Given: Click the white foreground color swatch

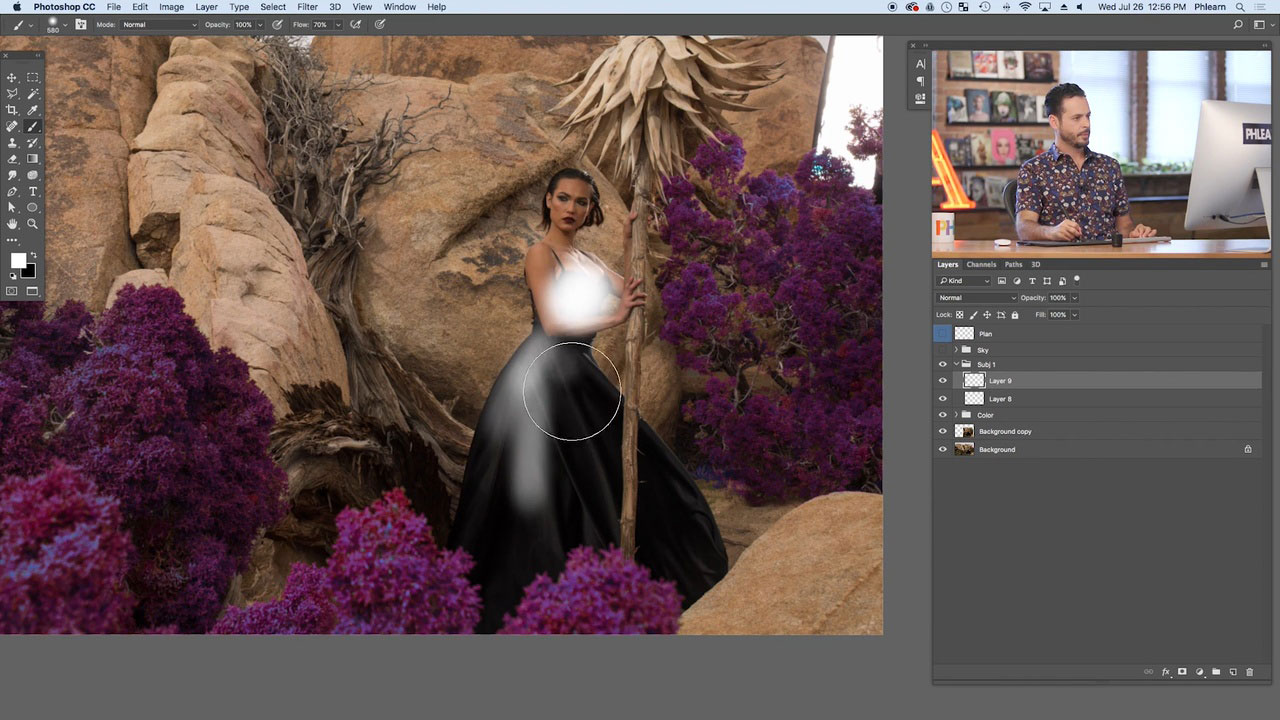Looking at the screenshot, I should pos(18,260).
